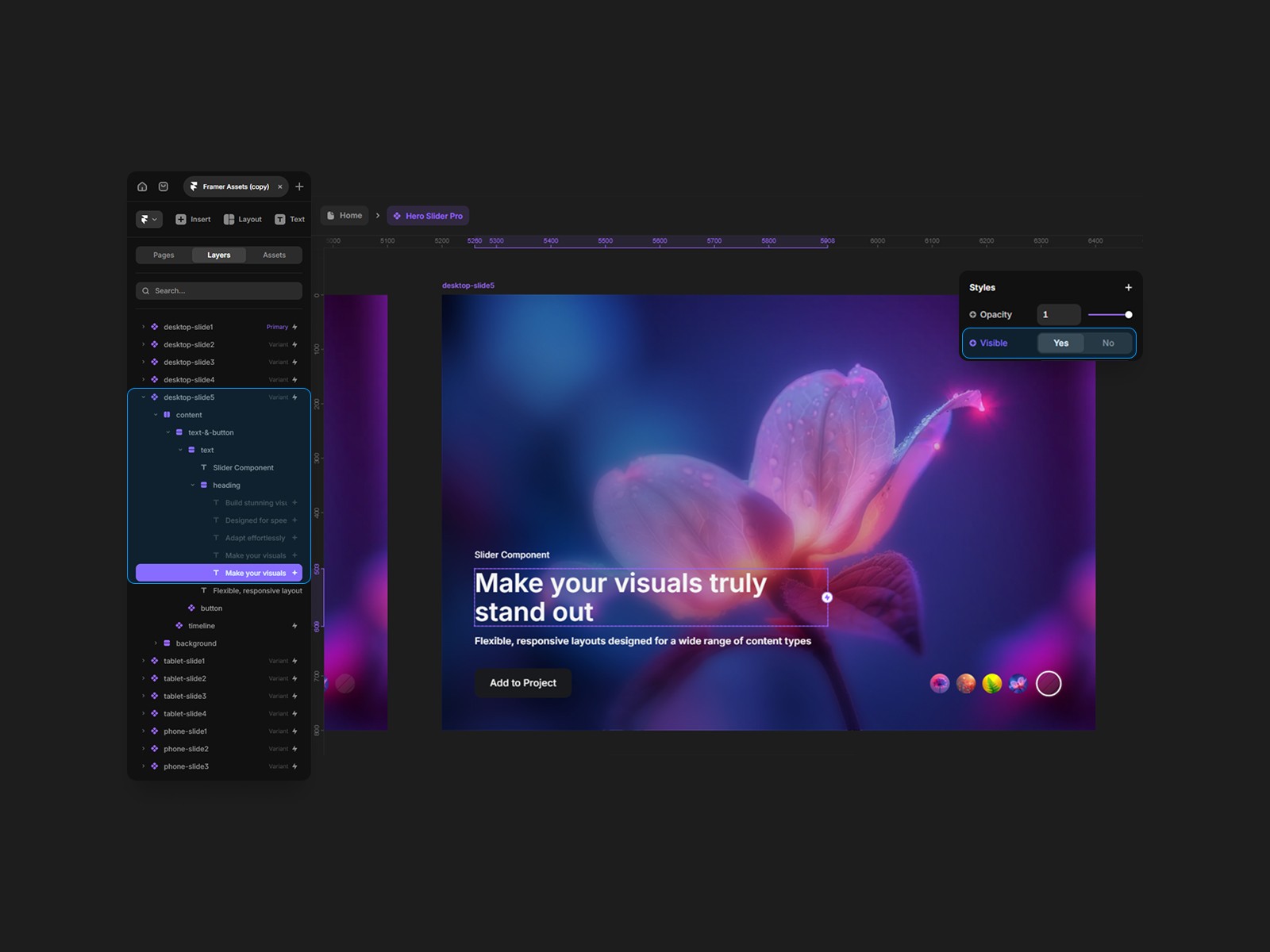Select the second slide thumbnail dot

click(966, 683)
